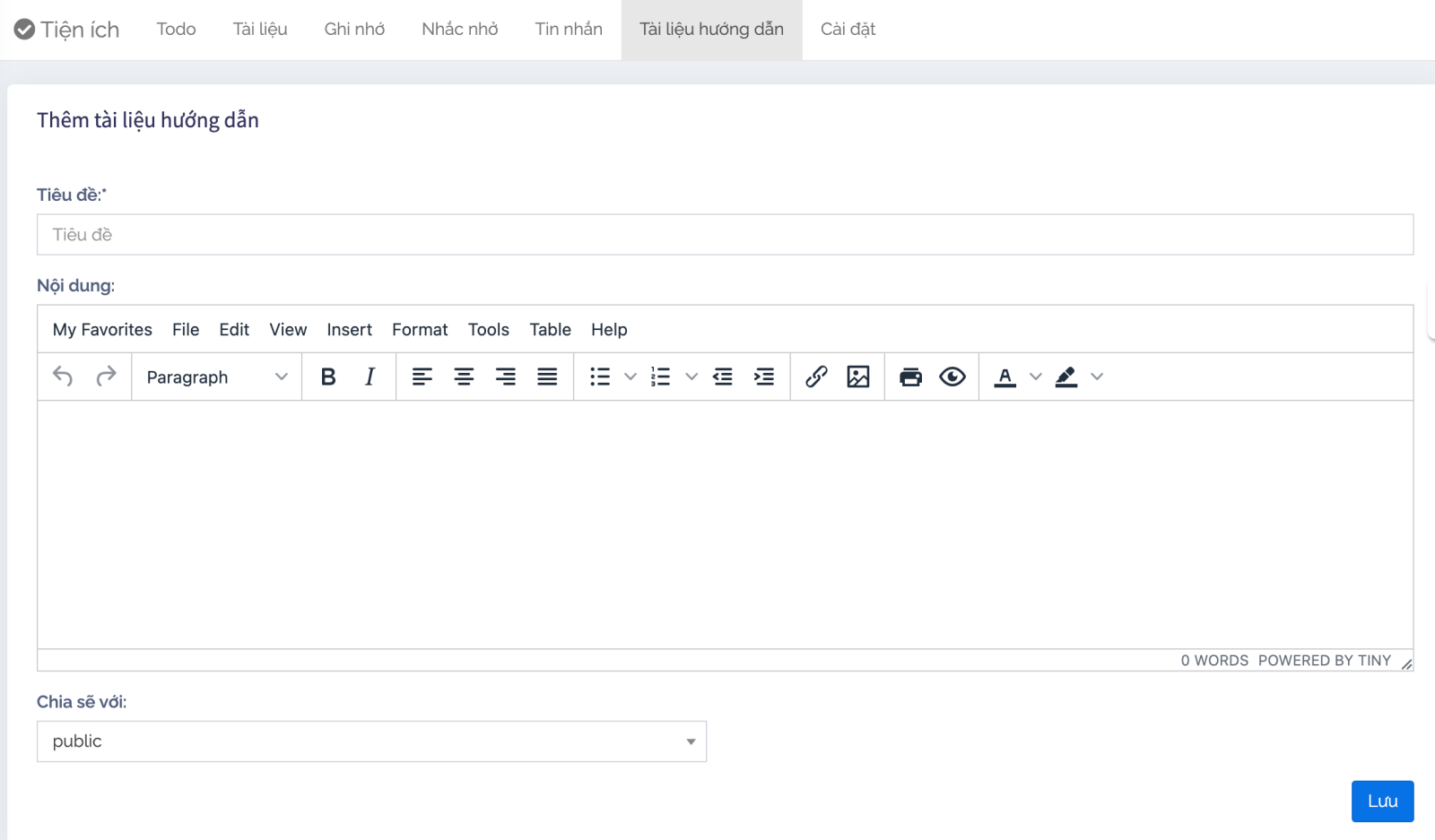Open the Insert menu in editor
The height and width of the screenshot is (840, 1435).
coord(349,330)
